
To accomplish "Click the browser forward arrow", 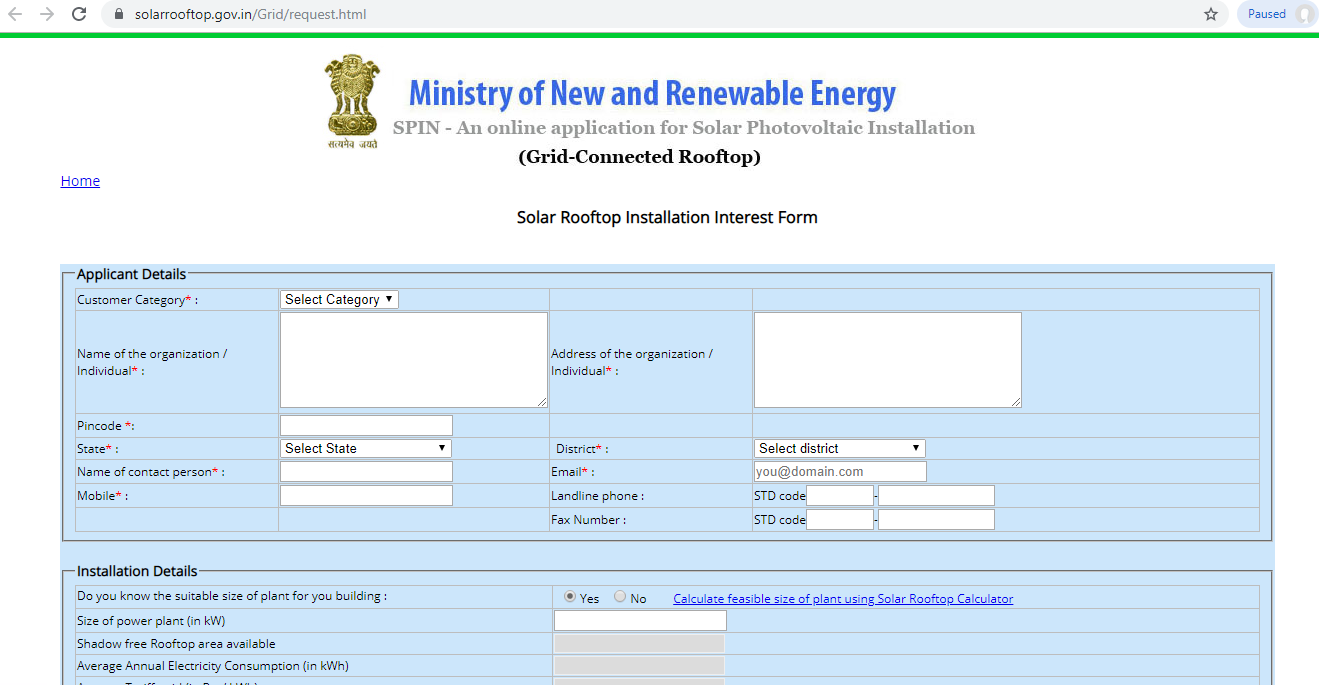I will click(x=47, y=14).
